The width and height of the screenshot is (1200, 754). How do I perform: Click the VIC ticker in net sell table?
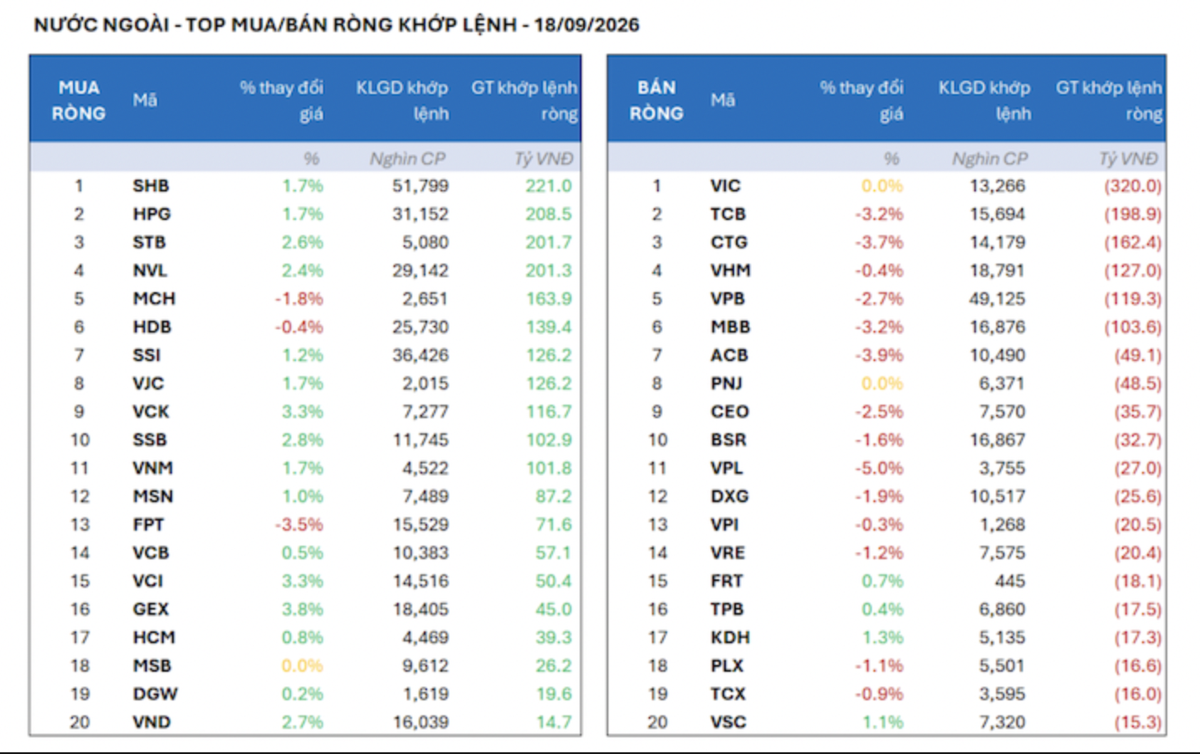click(726, 186)
